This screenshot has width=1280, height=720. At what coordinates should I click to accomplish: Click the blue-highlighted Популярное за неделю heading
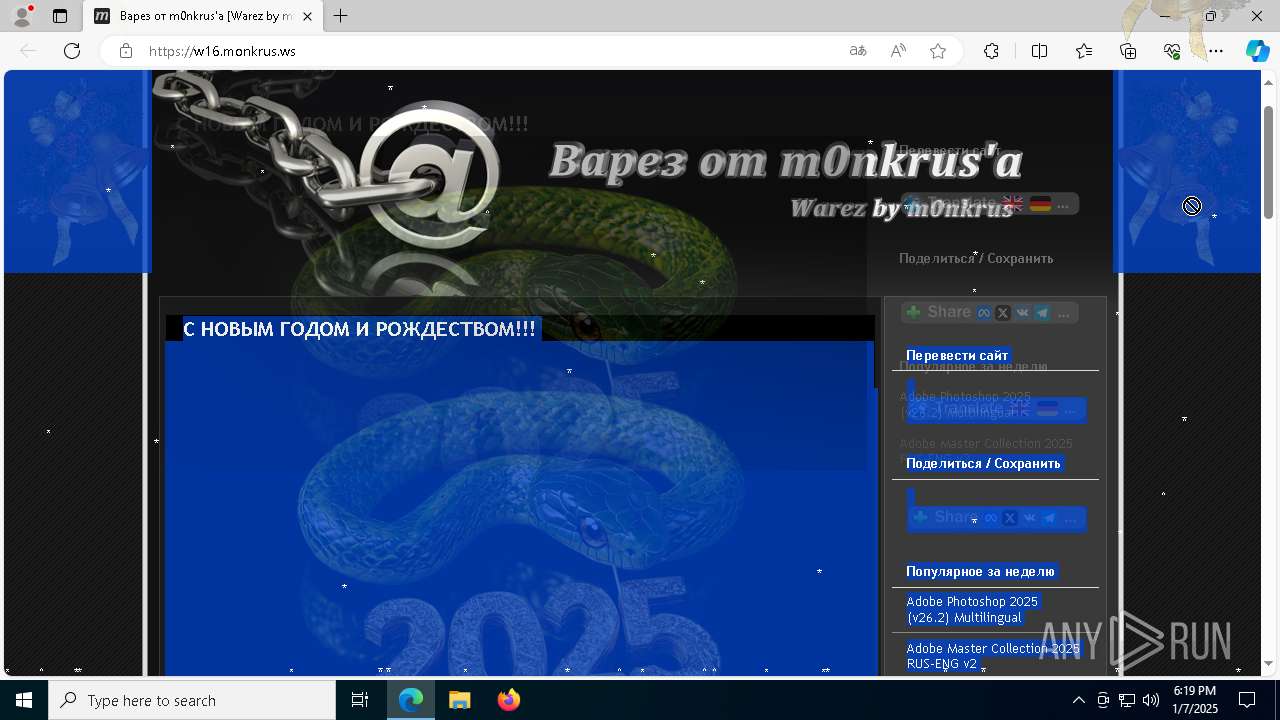point(980,572)
